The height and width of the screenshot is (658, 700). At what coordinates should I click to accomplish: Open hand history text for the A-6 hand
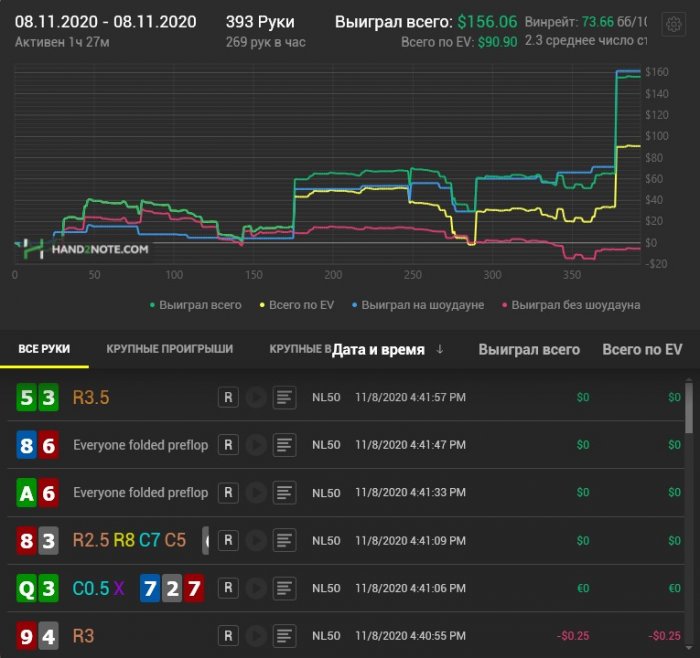285,492
